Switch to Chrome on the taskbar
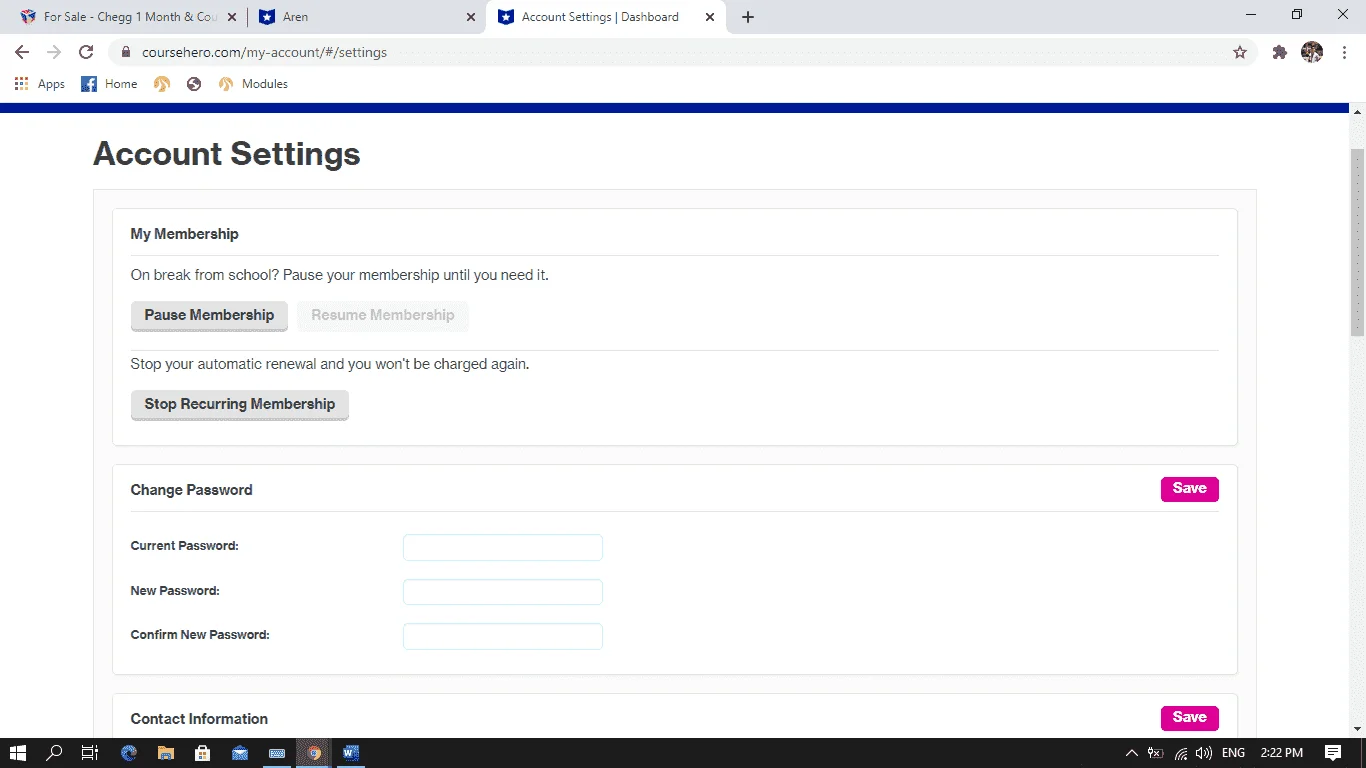Screen dimensions: 1366x768 click(314, 753)
